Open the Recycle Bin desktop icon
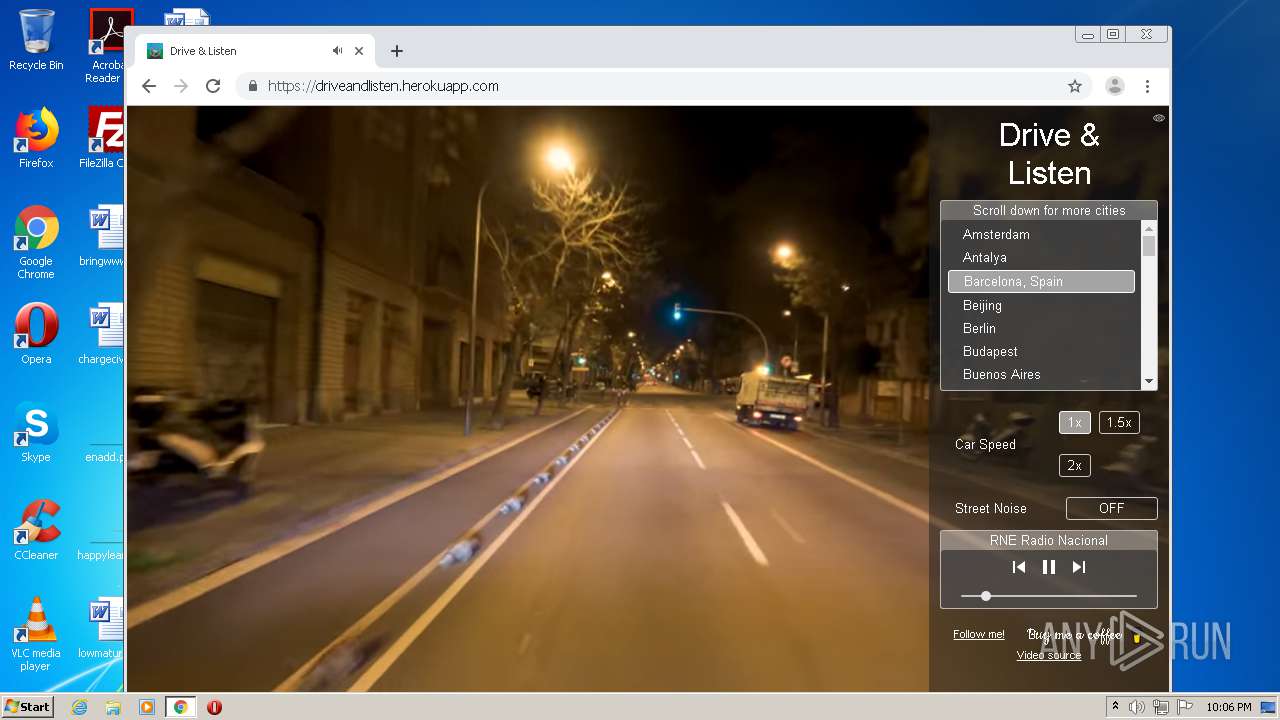This screenshot has height=720, width=1280. [x=36, y=40]
